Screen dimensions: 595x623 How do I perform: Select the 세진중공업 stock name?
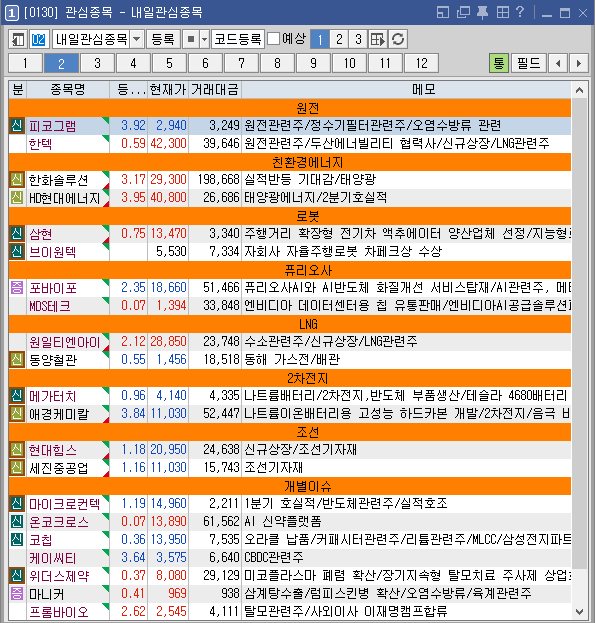coord(59,468)
